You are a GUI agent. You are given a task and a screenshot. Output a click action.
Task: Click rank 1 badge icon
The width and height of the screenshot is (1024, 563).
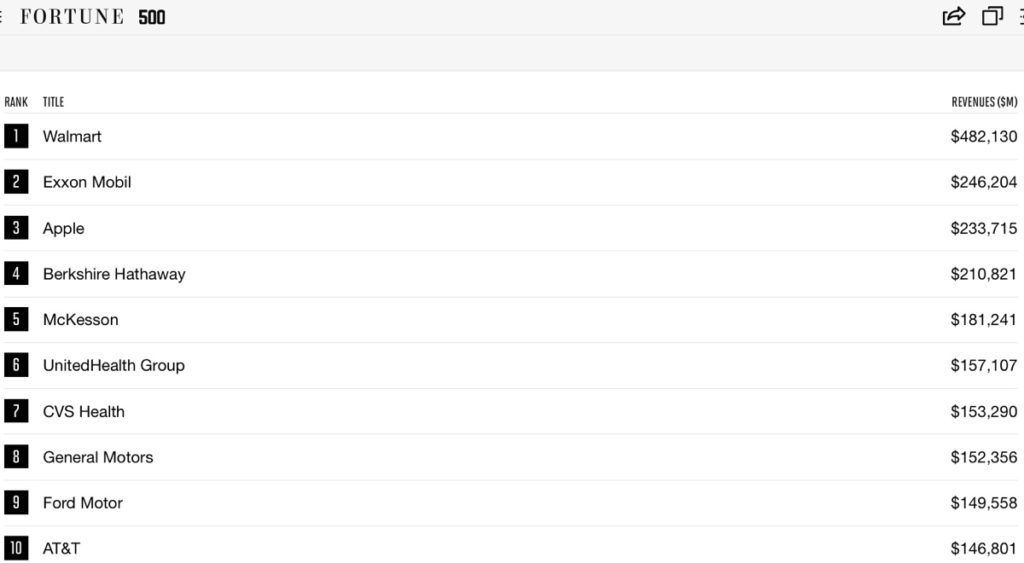(x=16, y=136)
